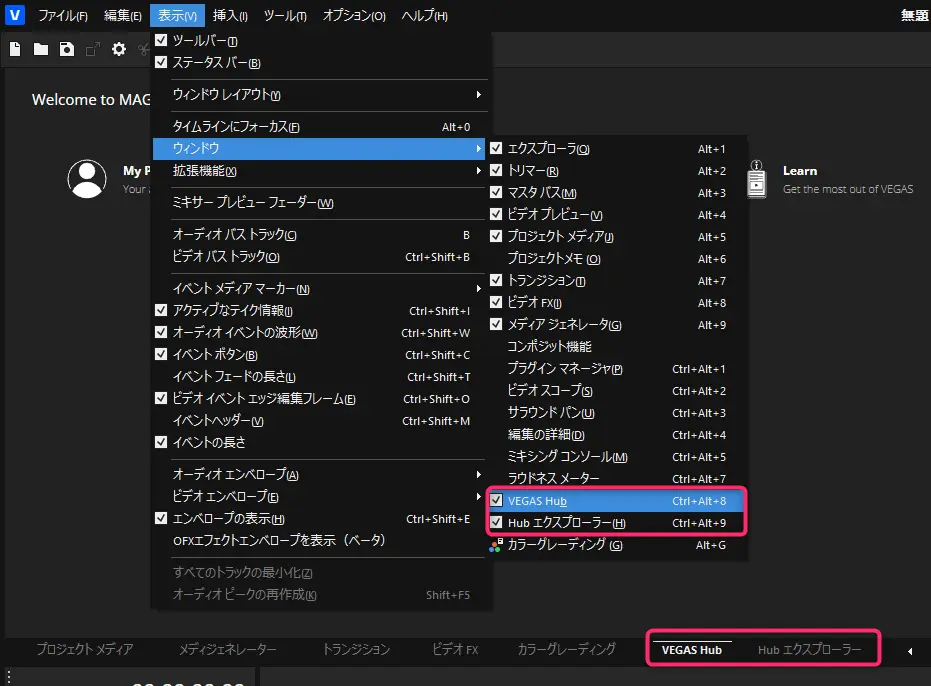Switch to the VEGAS Hub tab
This screenshot has width=931, height=686.
coord(692,650)
